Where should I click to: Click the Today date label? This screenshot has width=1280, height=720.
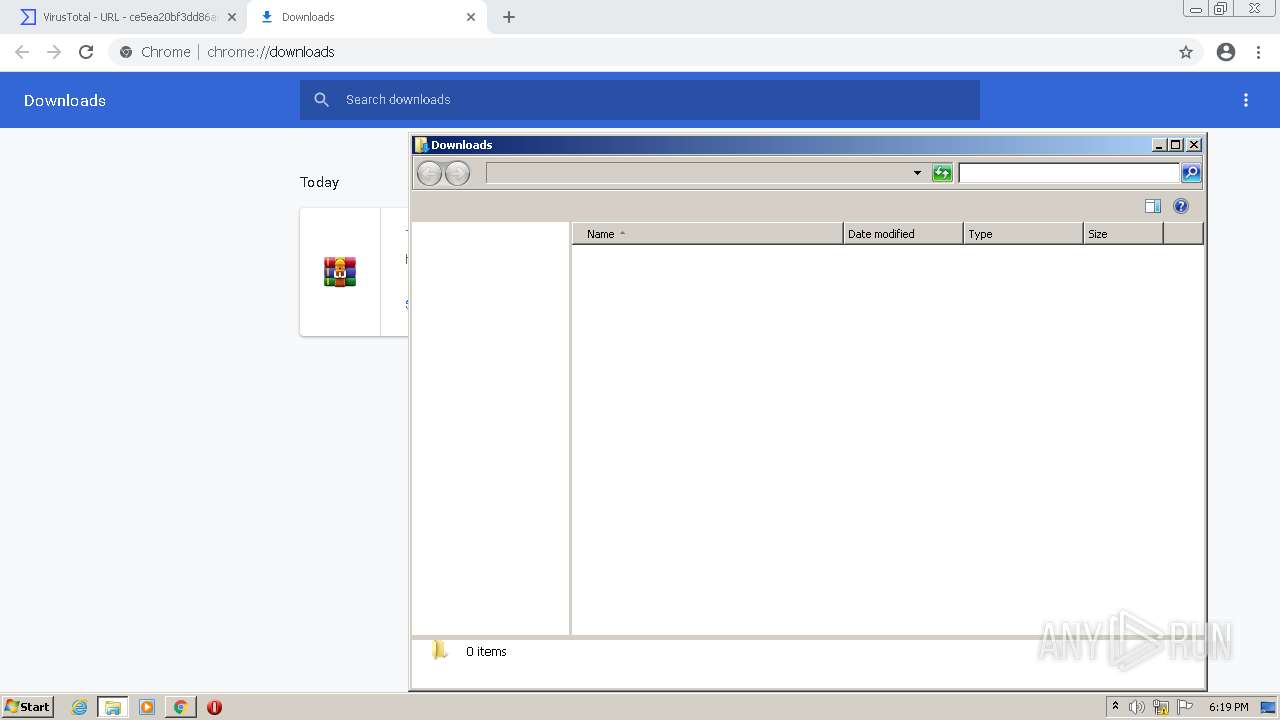point(320,182)
